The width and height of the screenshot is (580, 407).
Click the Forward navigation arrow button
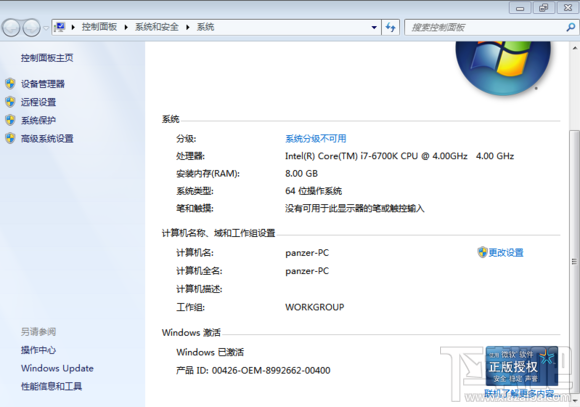tap(31, 28)
